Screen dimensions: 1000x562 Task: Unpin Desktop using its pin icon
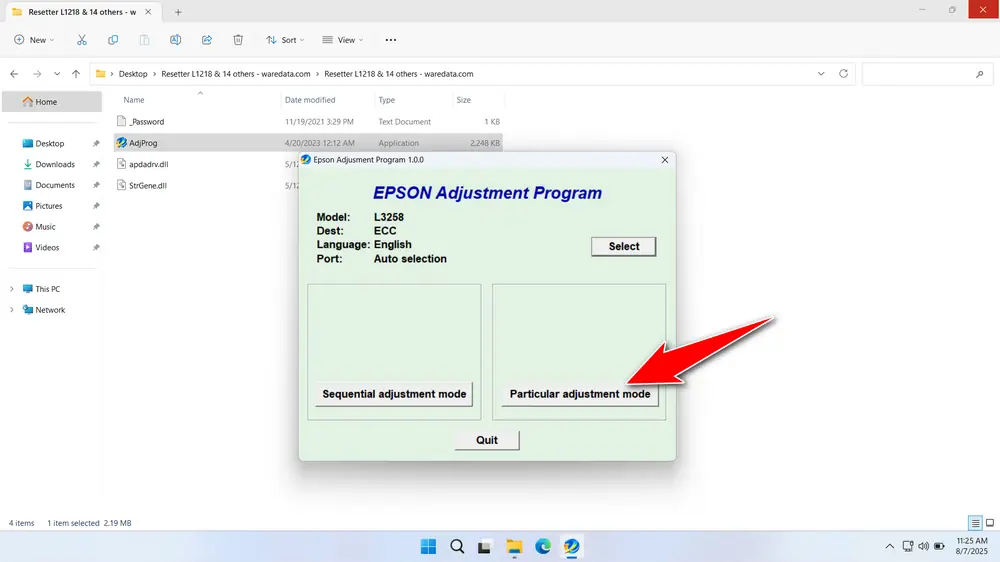tap(96, 144)
